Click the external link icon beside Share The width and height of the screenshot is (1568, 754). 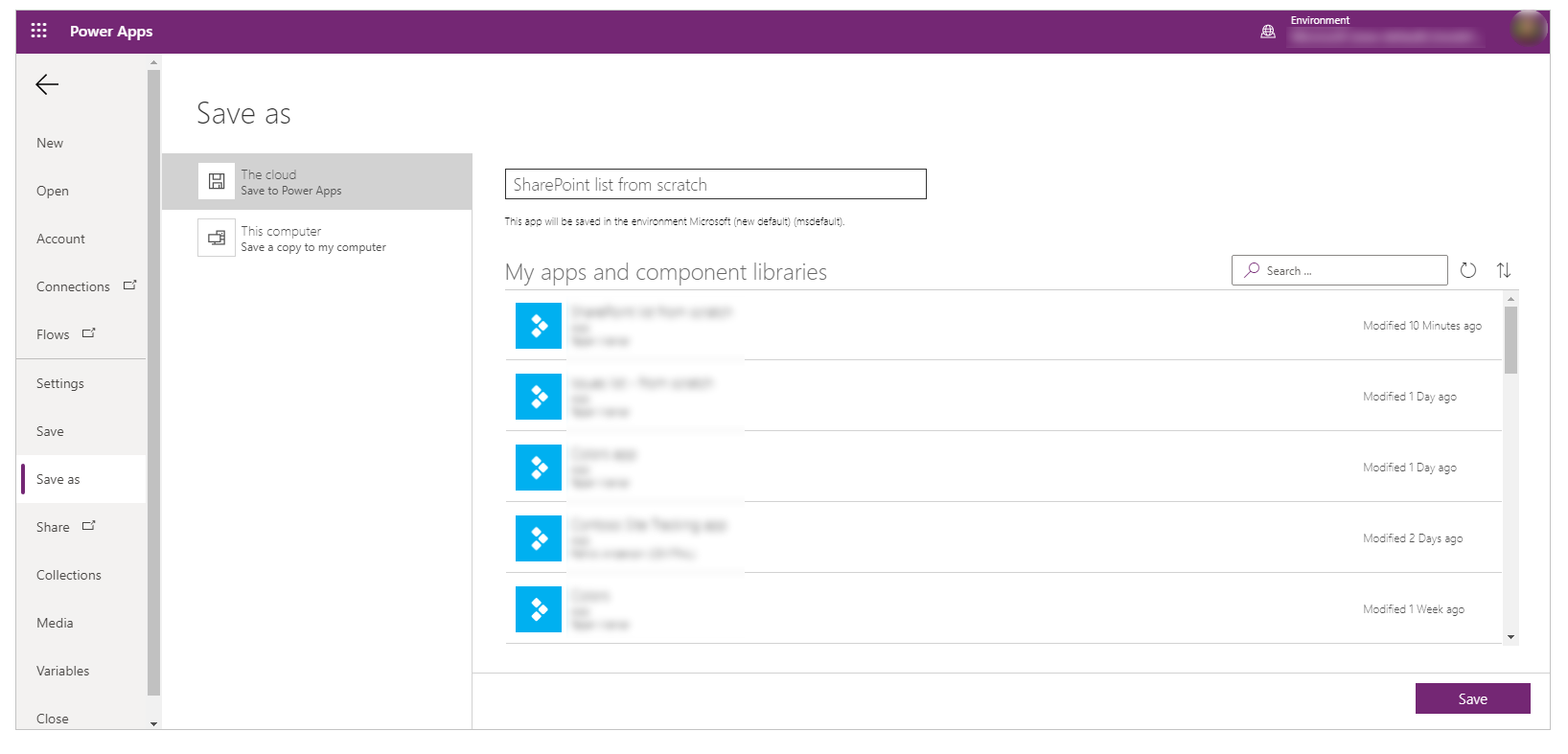(89, 526)
